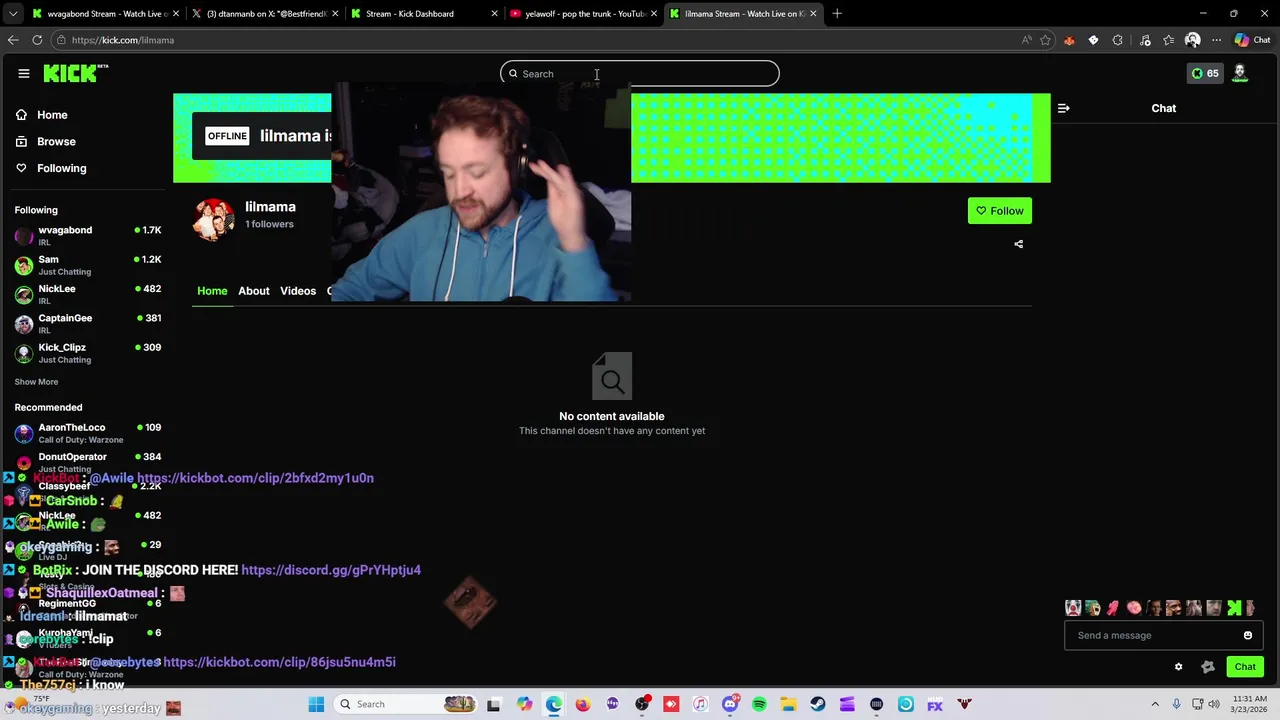Collapse the chat panel with the arrow icon
This screenshot has width=1280, height=720.
coord(1063,108)
